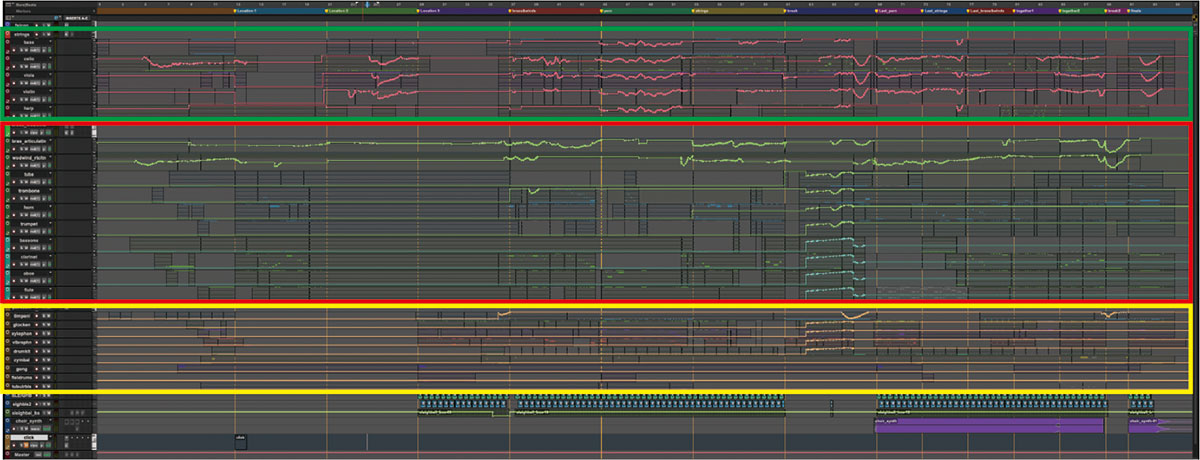The height and width of the screenshot is (460, 1200).
Task: Mute the cymbal track
Action: point(49,360)
